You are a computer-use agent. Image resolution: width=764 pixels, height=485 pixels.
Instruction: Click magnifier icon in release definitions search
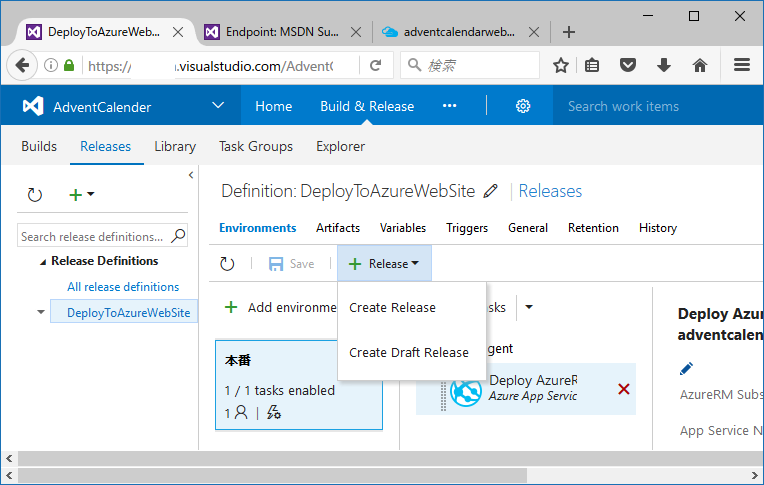178,236
